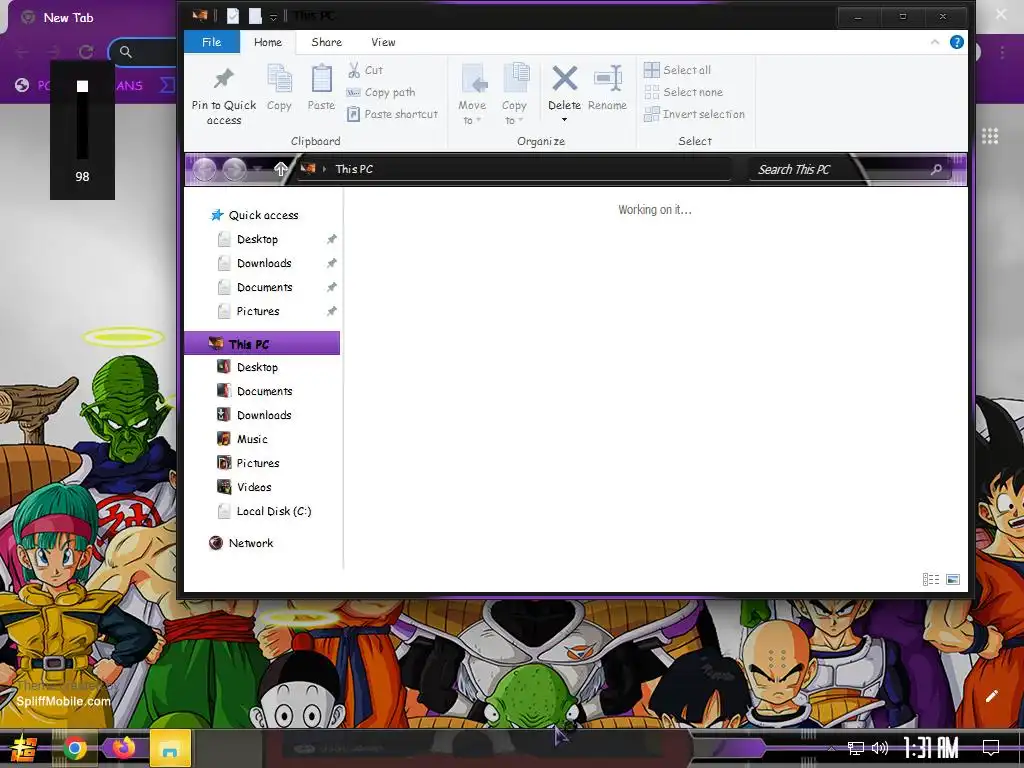Open pinned Downloads under Quick access
Viewport: 1024px width, 768px height.
(262, 263)
